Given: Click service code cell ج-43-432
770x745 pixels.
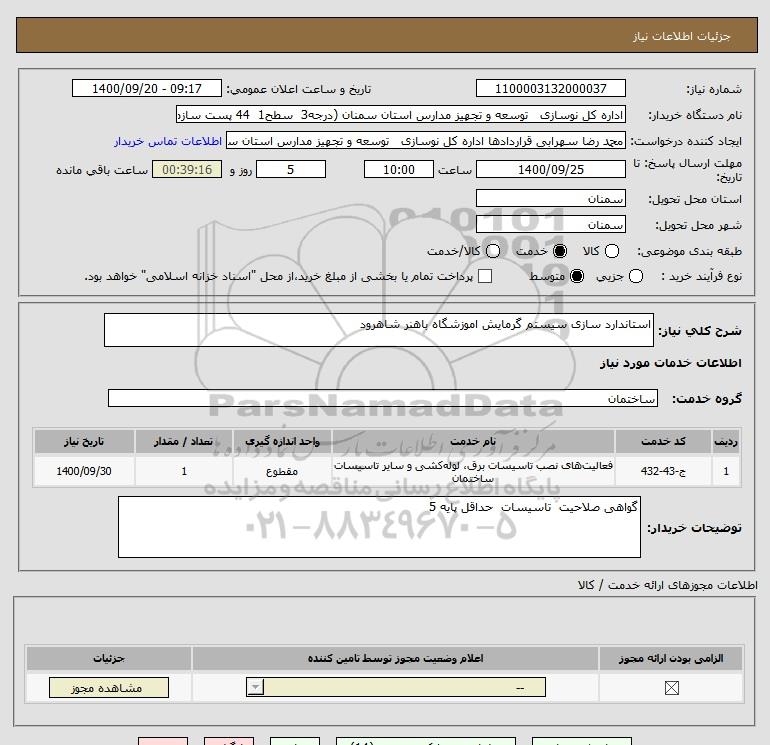Looking at the screenshot, I should (x=663, y=471).
